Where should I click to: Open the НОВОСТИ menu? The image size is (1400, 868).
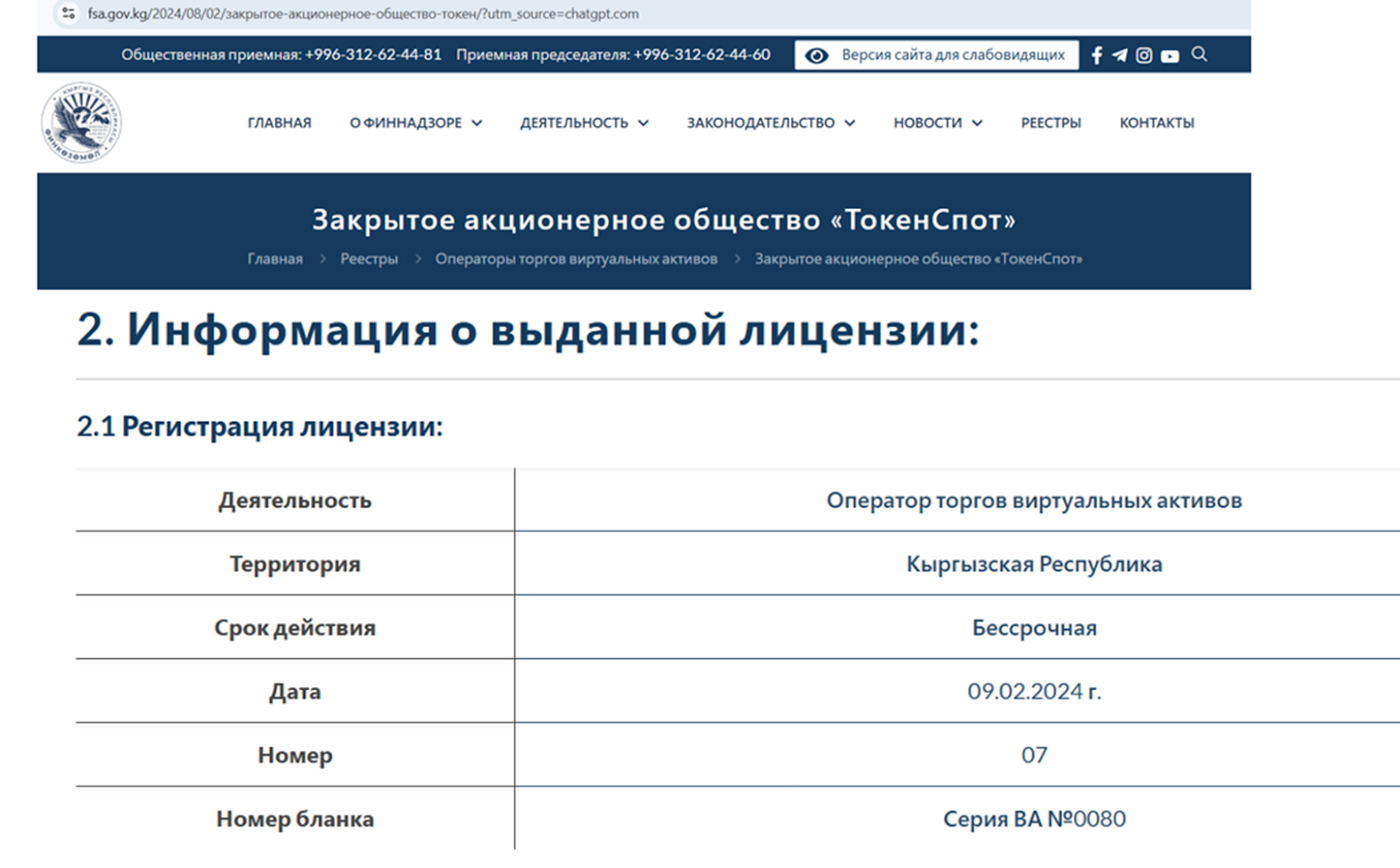point(927,123)
